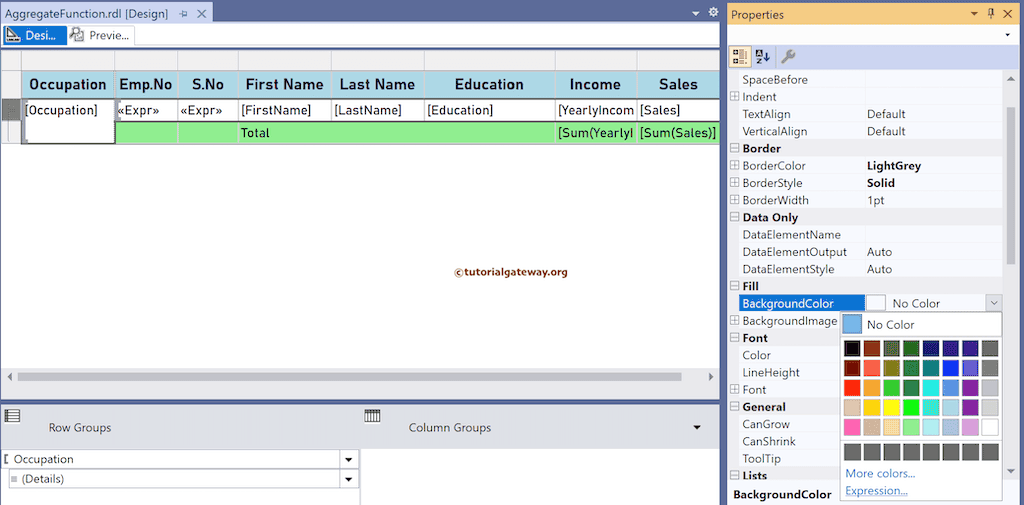
Task: Select the First Name header cell
Action: tap(285, 84)
